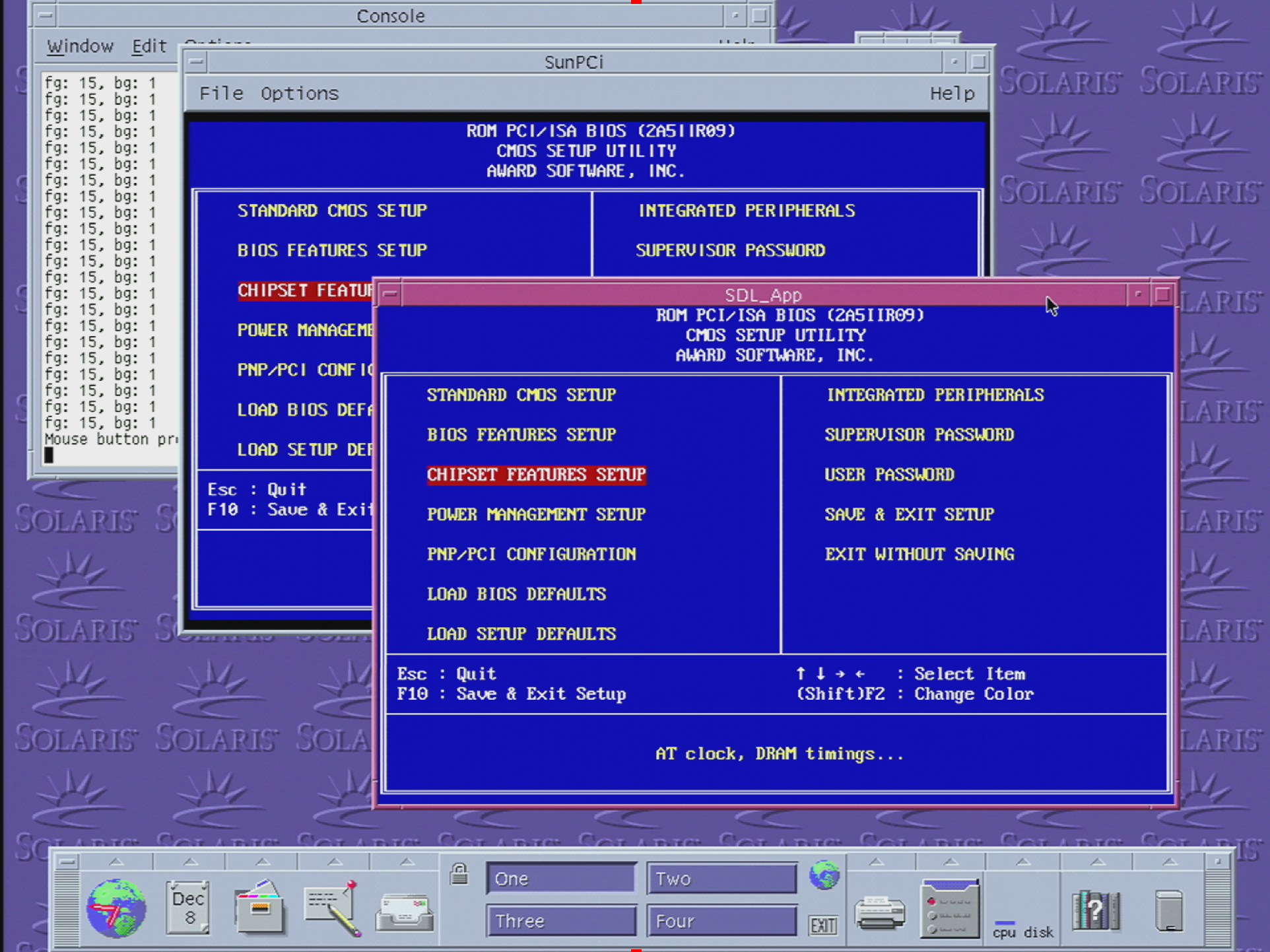1270x952 pixels.
Task: Open the Dec 8 calendar icon
Action: coord(188,908)
